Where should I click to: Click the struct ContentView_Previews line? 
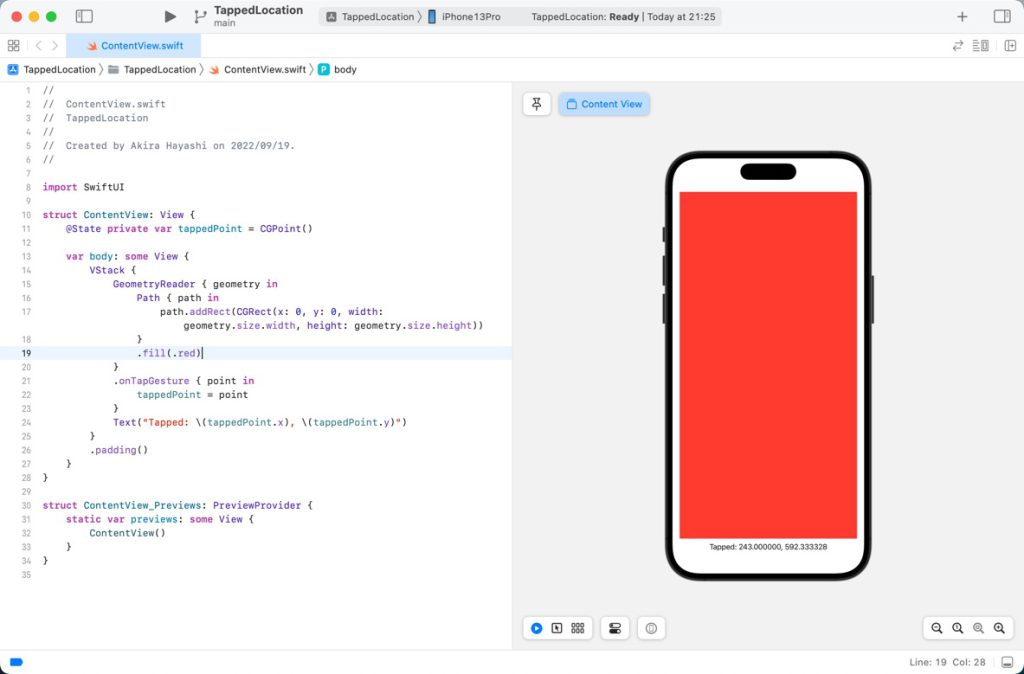(178, 506)
